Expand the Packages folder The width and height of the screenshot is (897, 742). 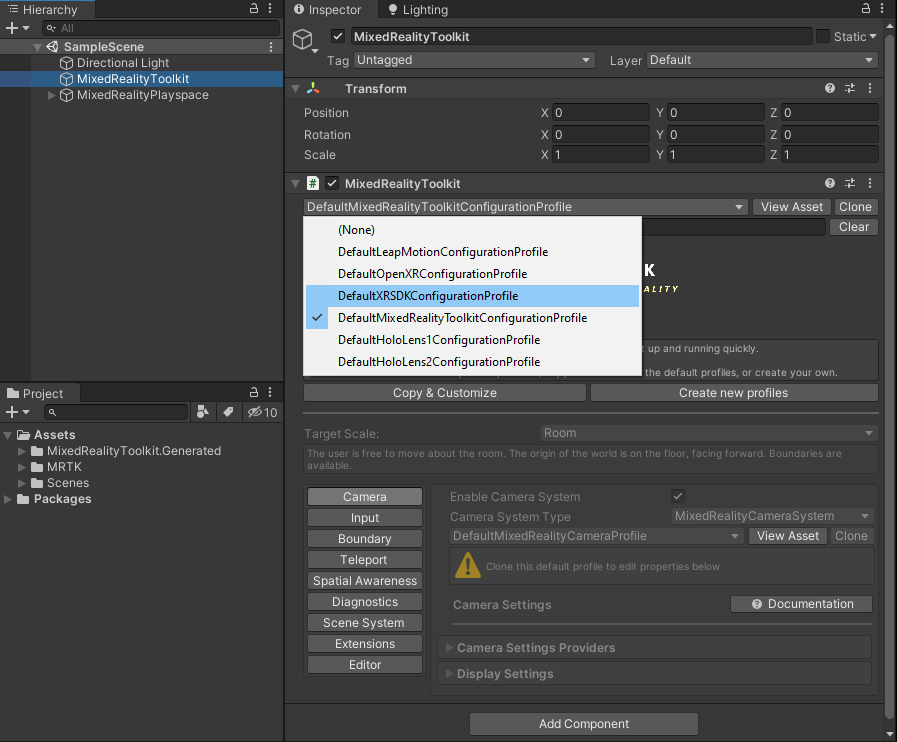[8, 499]
